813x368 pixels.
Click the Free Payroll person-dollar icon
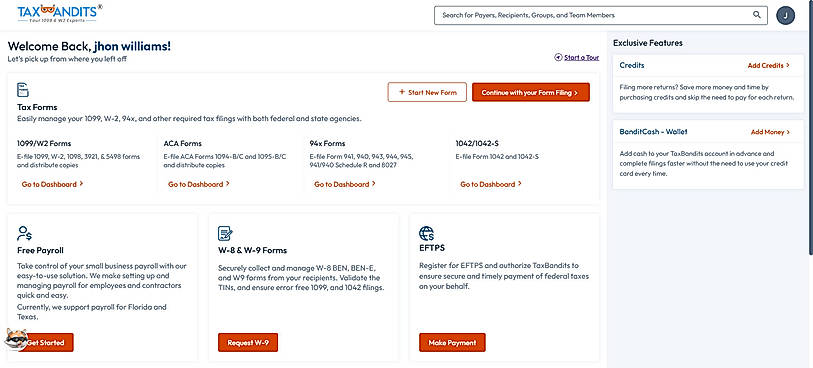[x=24, y=233]
